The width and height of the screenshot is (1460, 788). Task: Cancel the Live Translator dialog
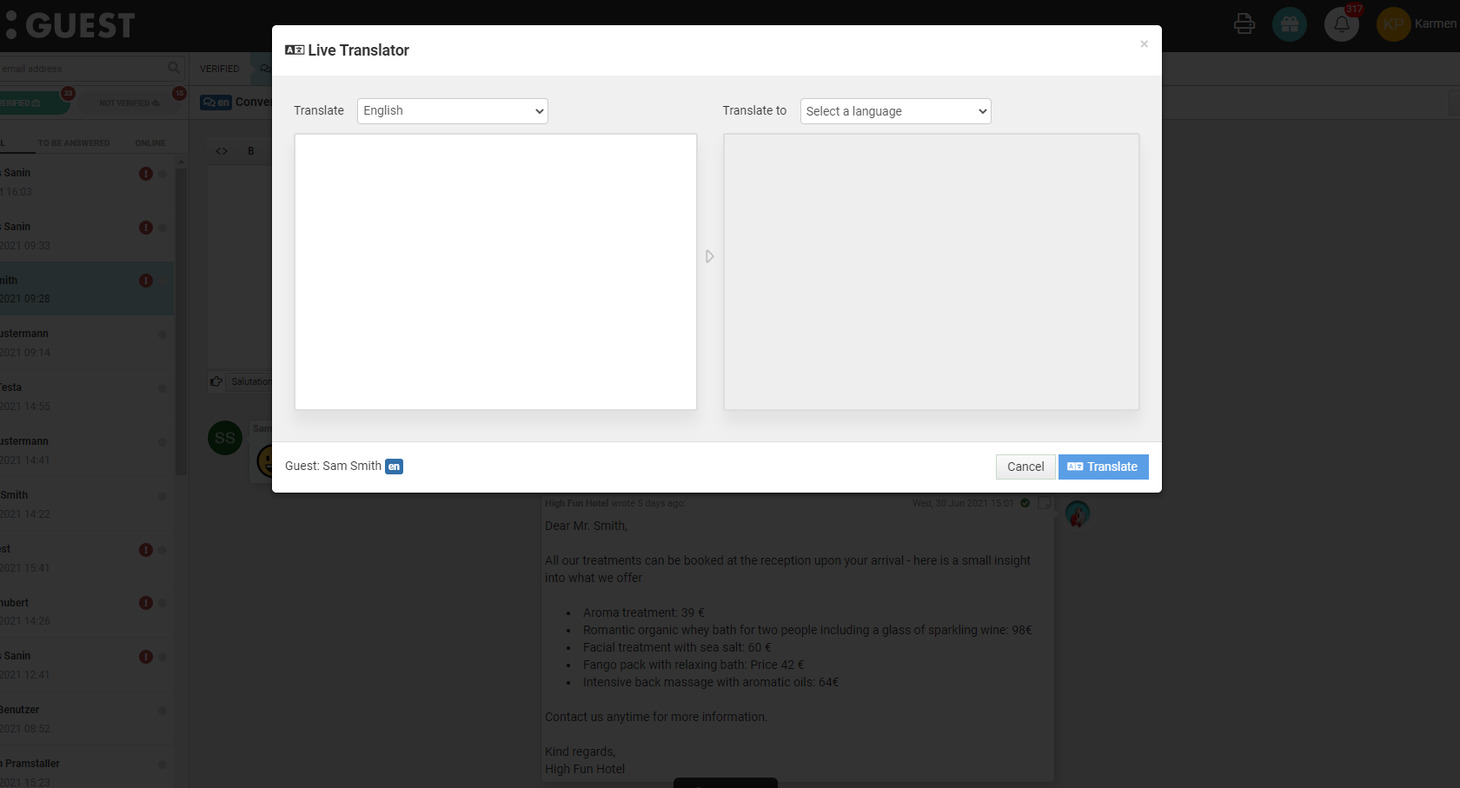[x=1025, y=467]
